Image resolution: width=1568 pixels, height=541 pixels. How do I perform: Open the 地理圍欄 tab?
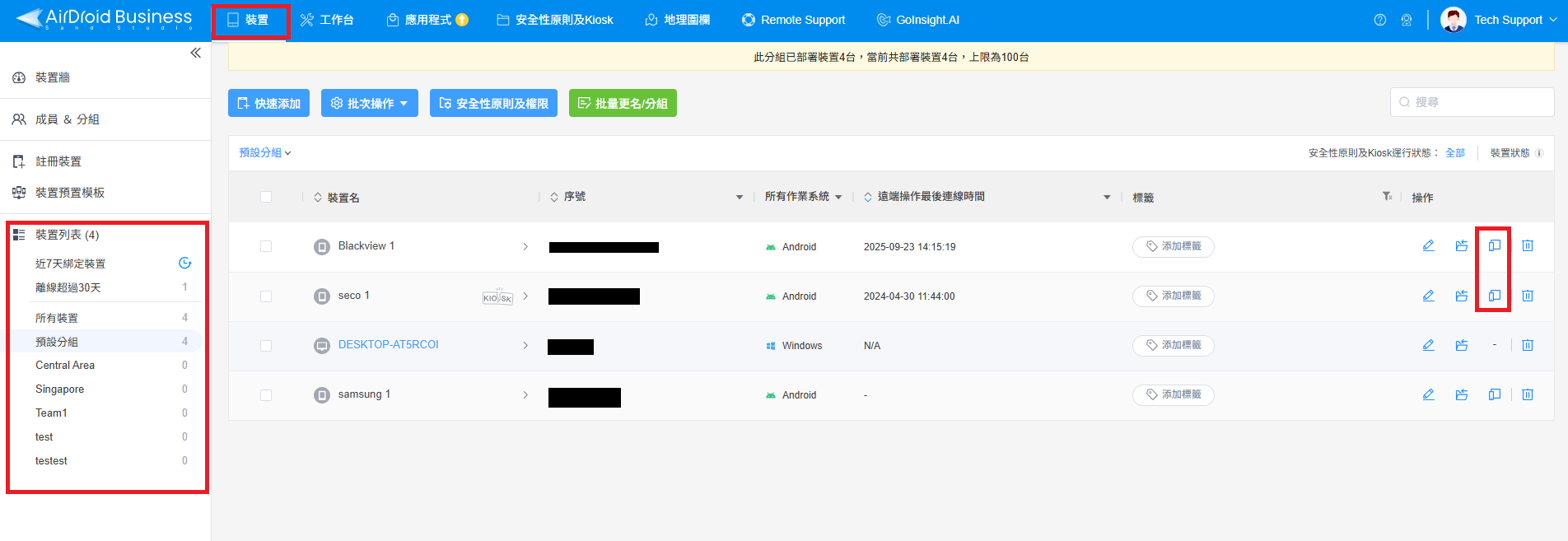(x=678, y=20)
